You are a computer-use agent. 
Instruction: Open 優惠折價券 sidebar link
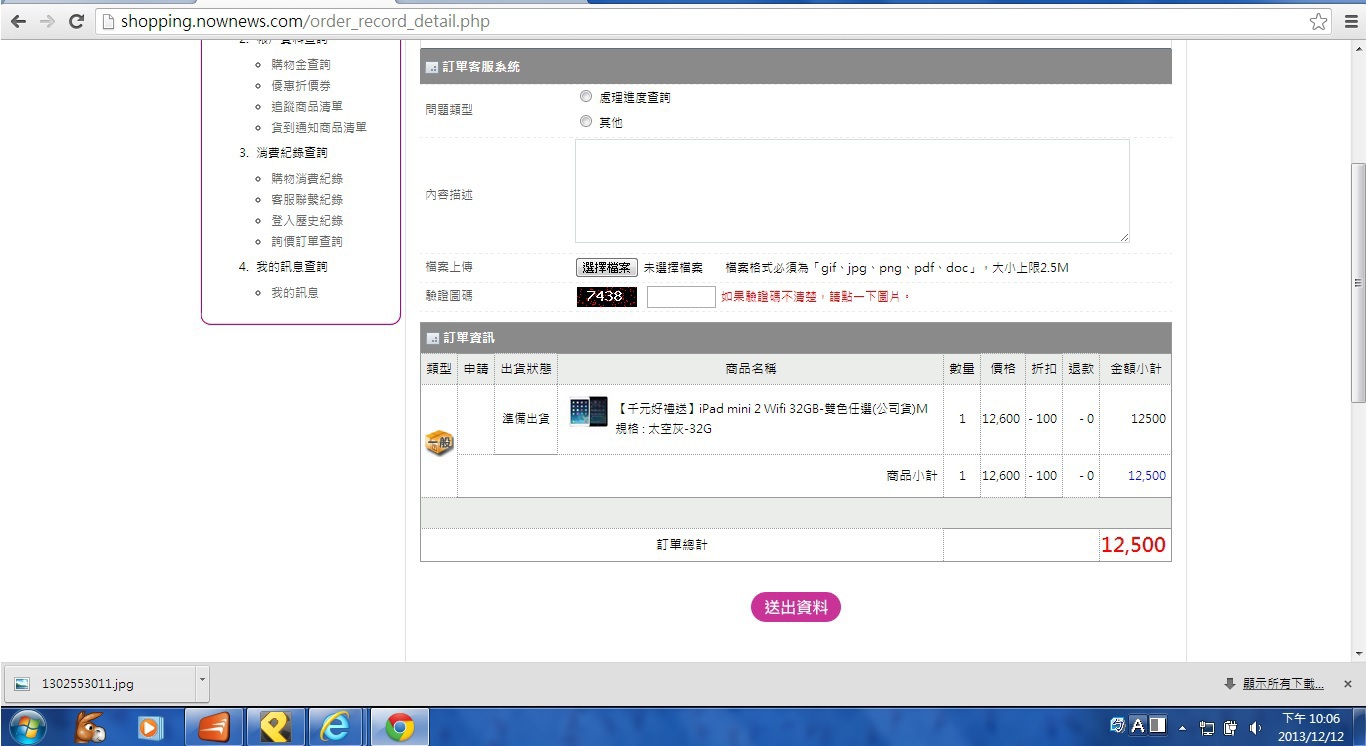[300, 86]
